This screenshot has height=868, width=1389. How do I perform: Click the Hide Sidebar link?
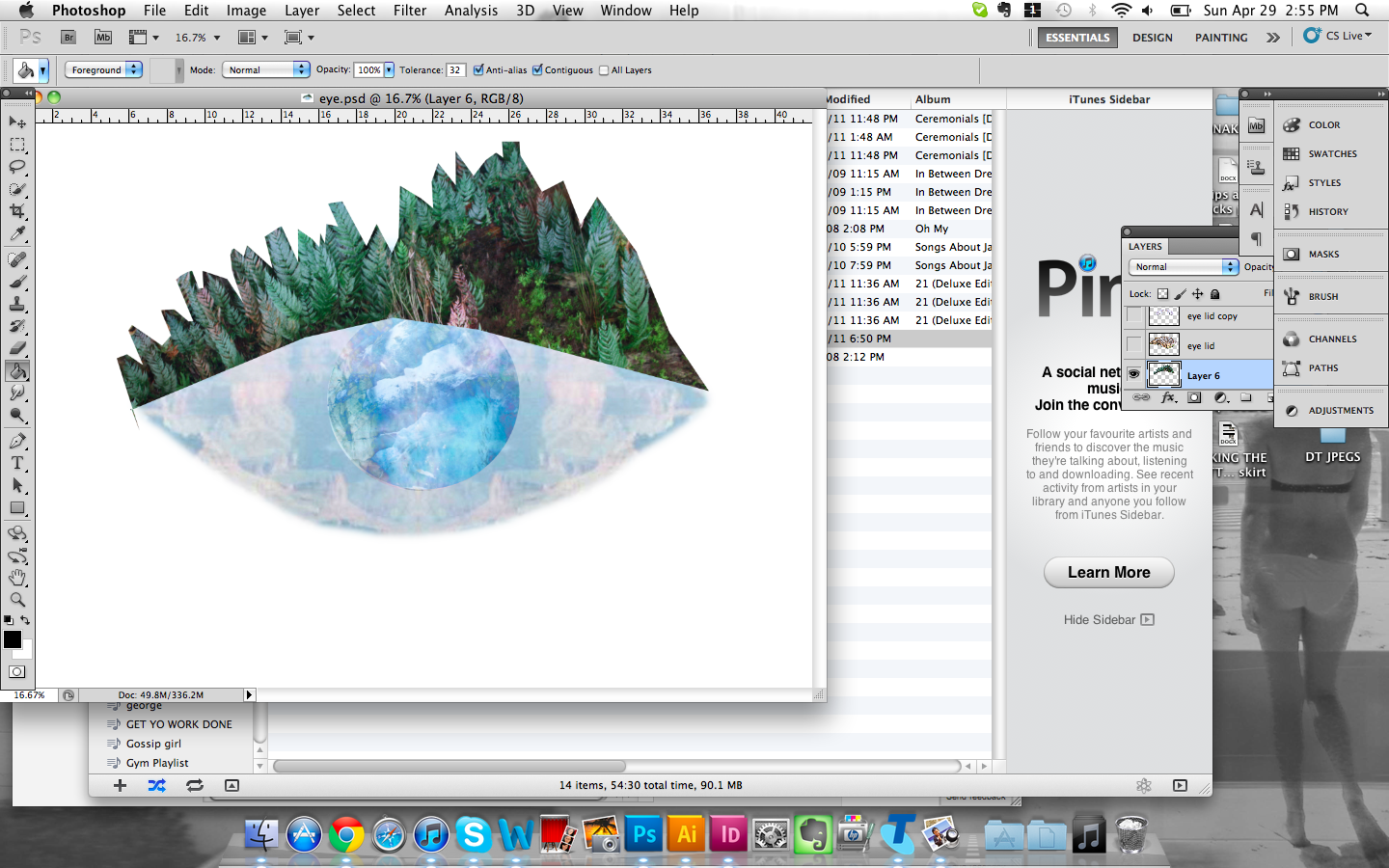(1108, 620)
